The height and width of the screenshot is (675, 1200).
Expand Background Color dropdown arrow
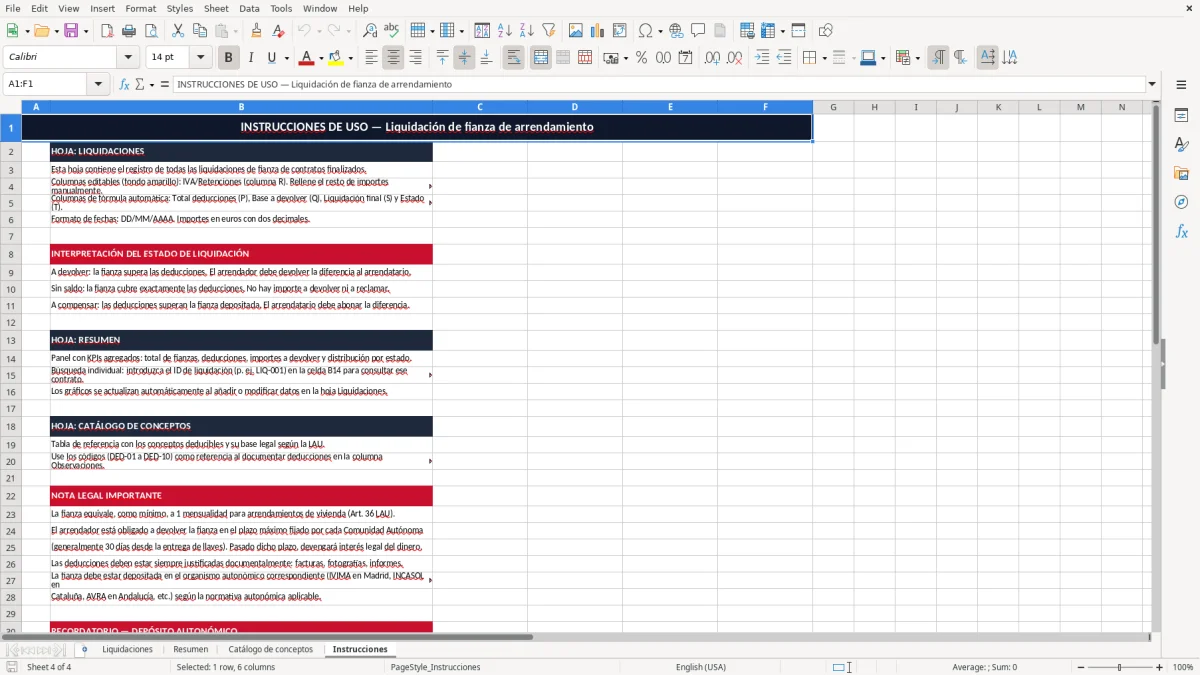pyautogui.click(x=350, y=58)
